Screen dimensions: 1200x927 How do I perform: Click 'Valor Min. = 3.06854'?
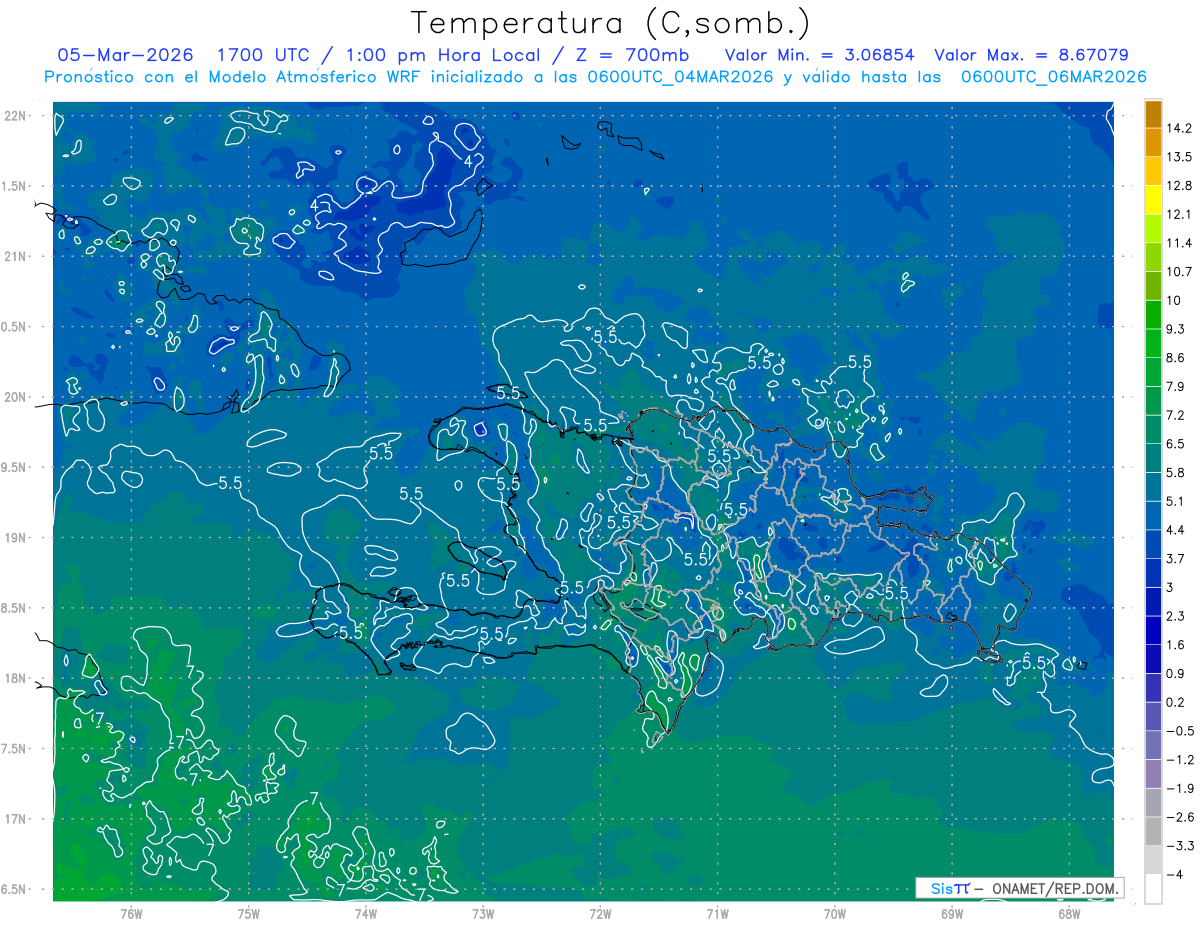click(819, 55)
